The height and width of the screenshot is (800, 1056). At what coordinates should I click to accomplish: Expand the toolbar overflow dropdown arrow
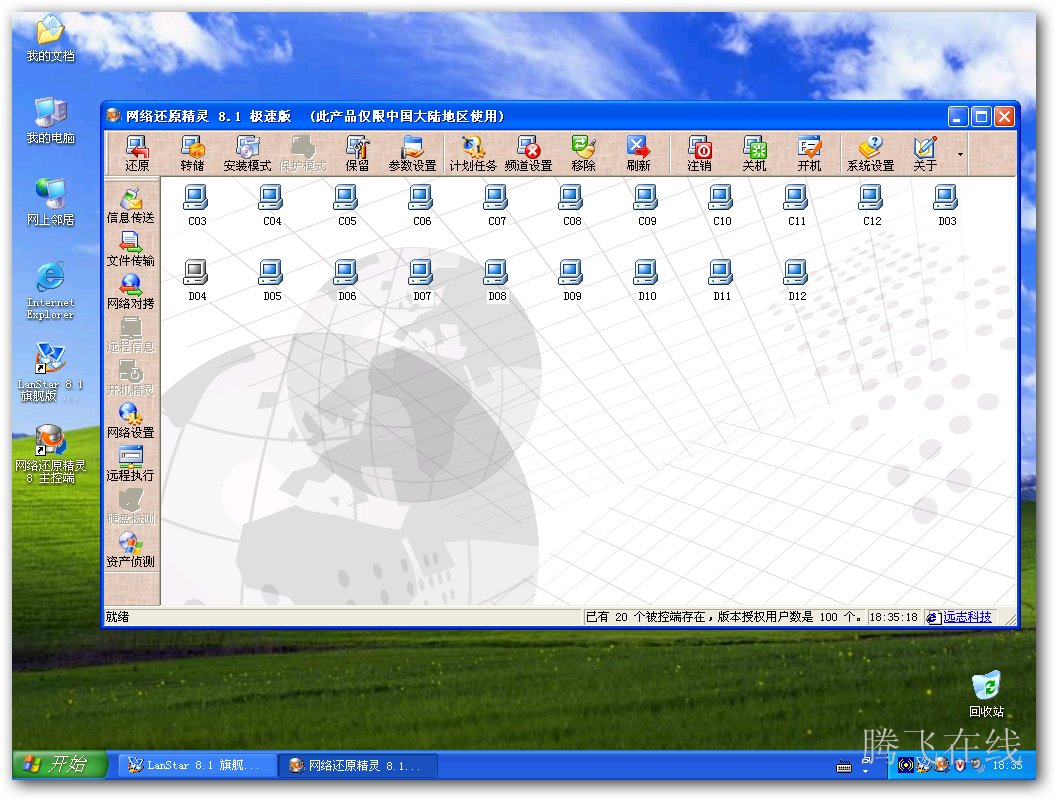pyautogui.click(x=961, y=155)
